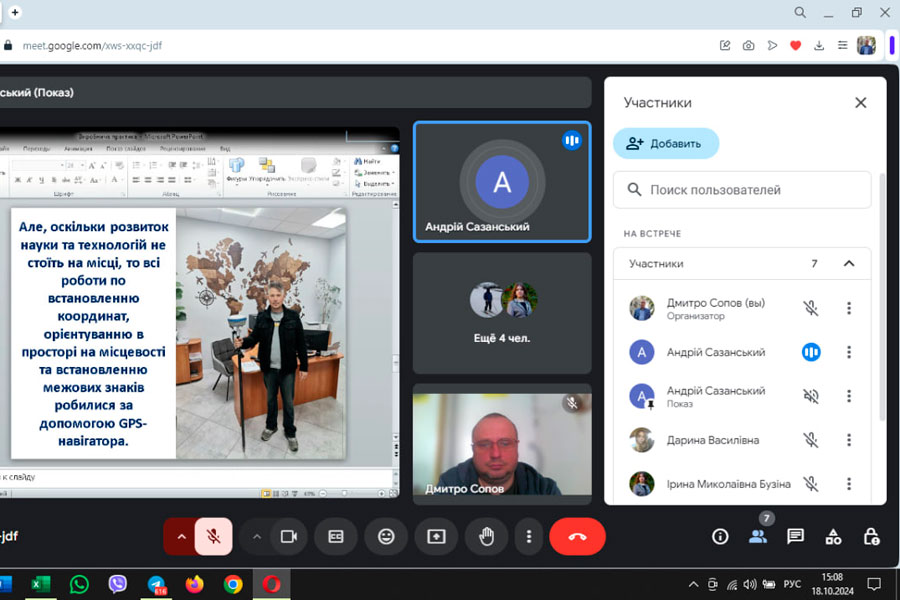The image size is (900, 600).
Task: Click the shared presentation slide area
Action: coord(179,333)
